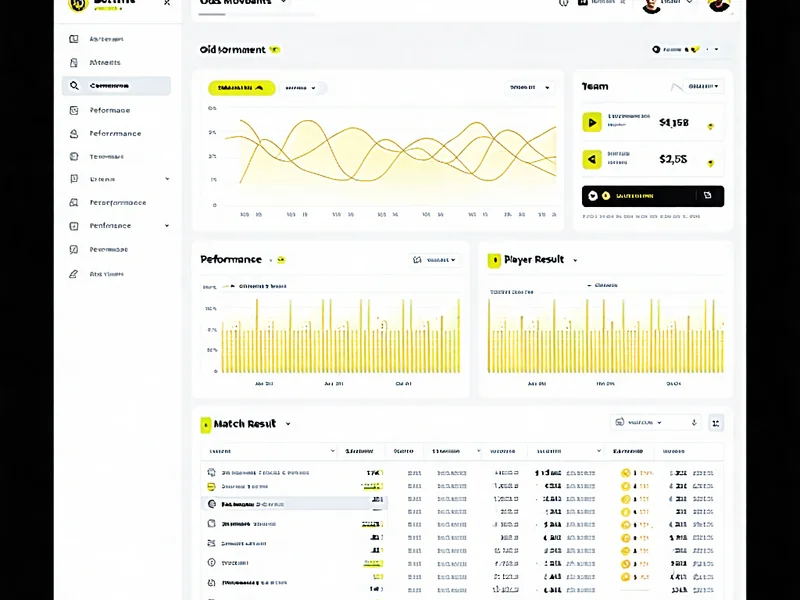Open the first sidebar menu item
The width and height of the screenshot is (800, 600).
pos(106,39)
